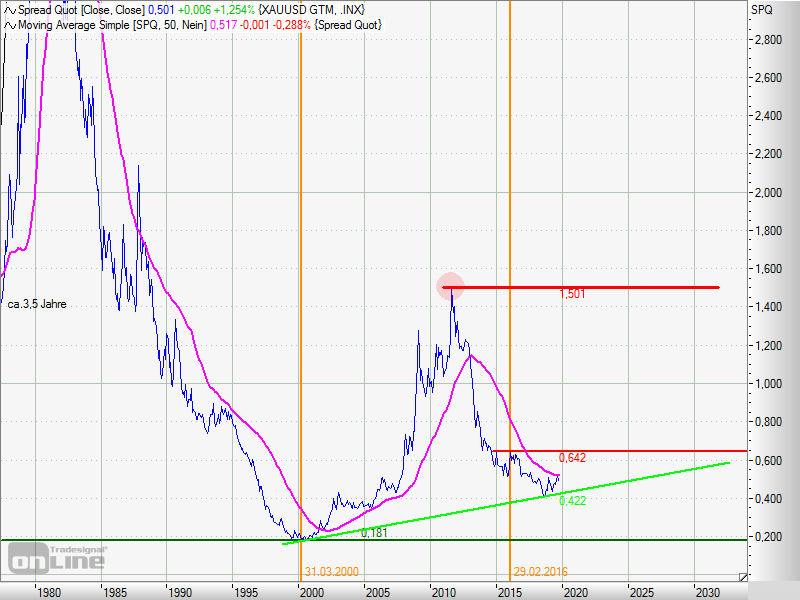This screenshot has width=800, height=600.
Task: Click the y-axis label "0,400"
Action: click(768, 498)
